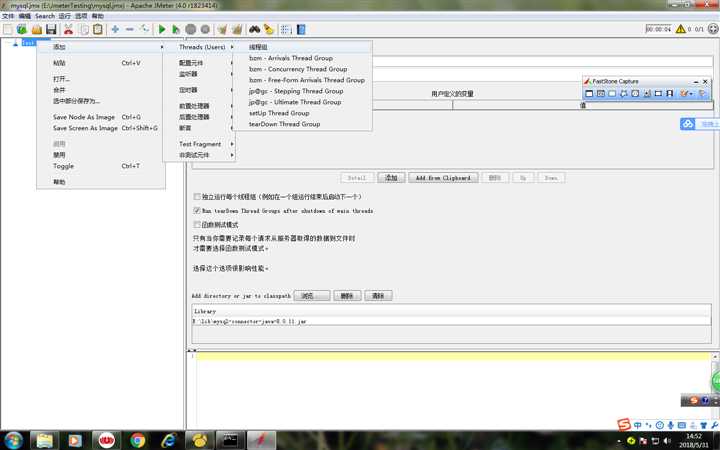Click the Toggle node toolbar icon
720x450 pixels.
(145, 29)
